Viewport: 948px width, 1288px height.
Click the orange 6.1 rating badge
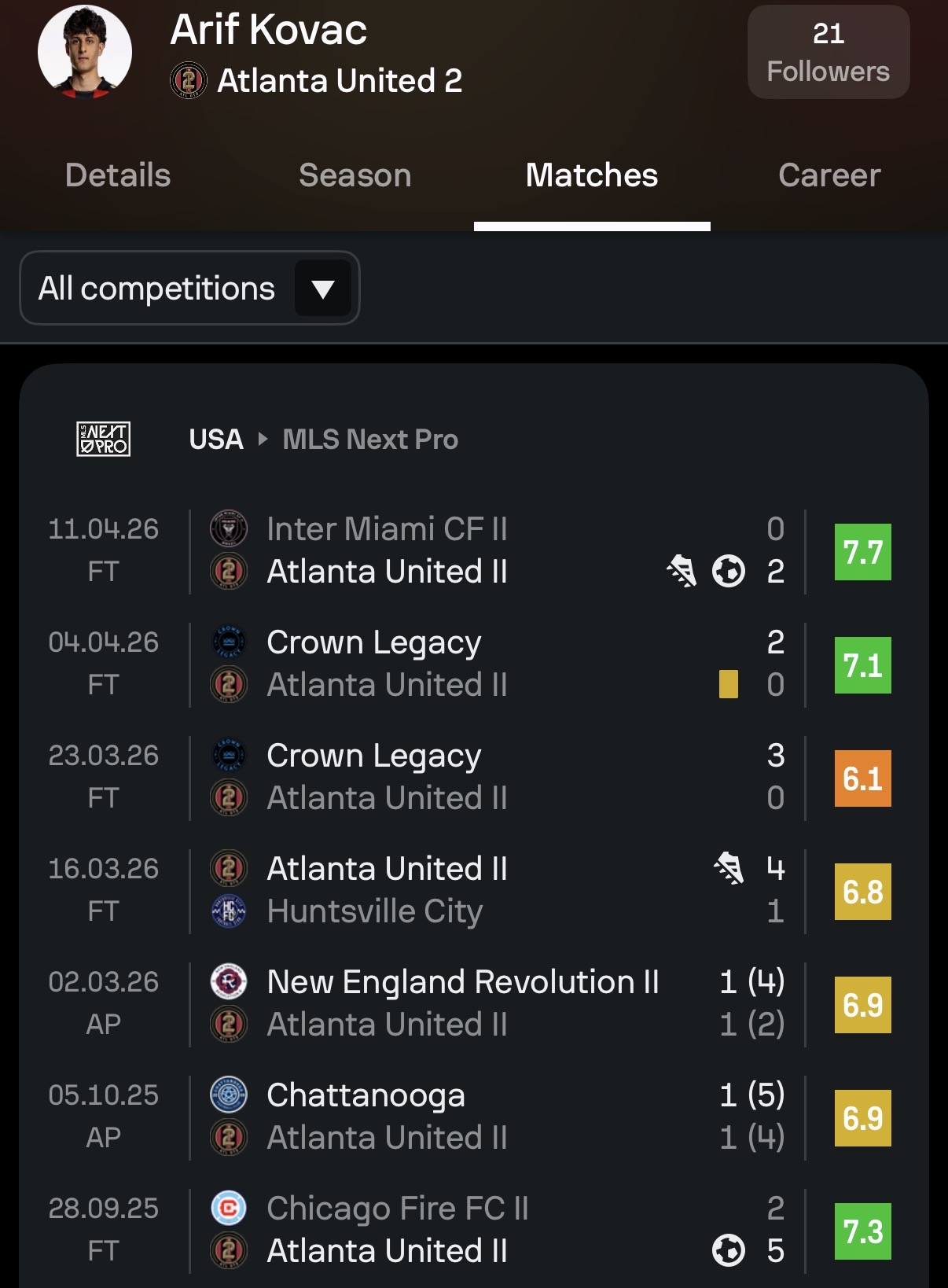[x=862, y=778]
